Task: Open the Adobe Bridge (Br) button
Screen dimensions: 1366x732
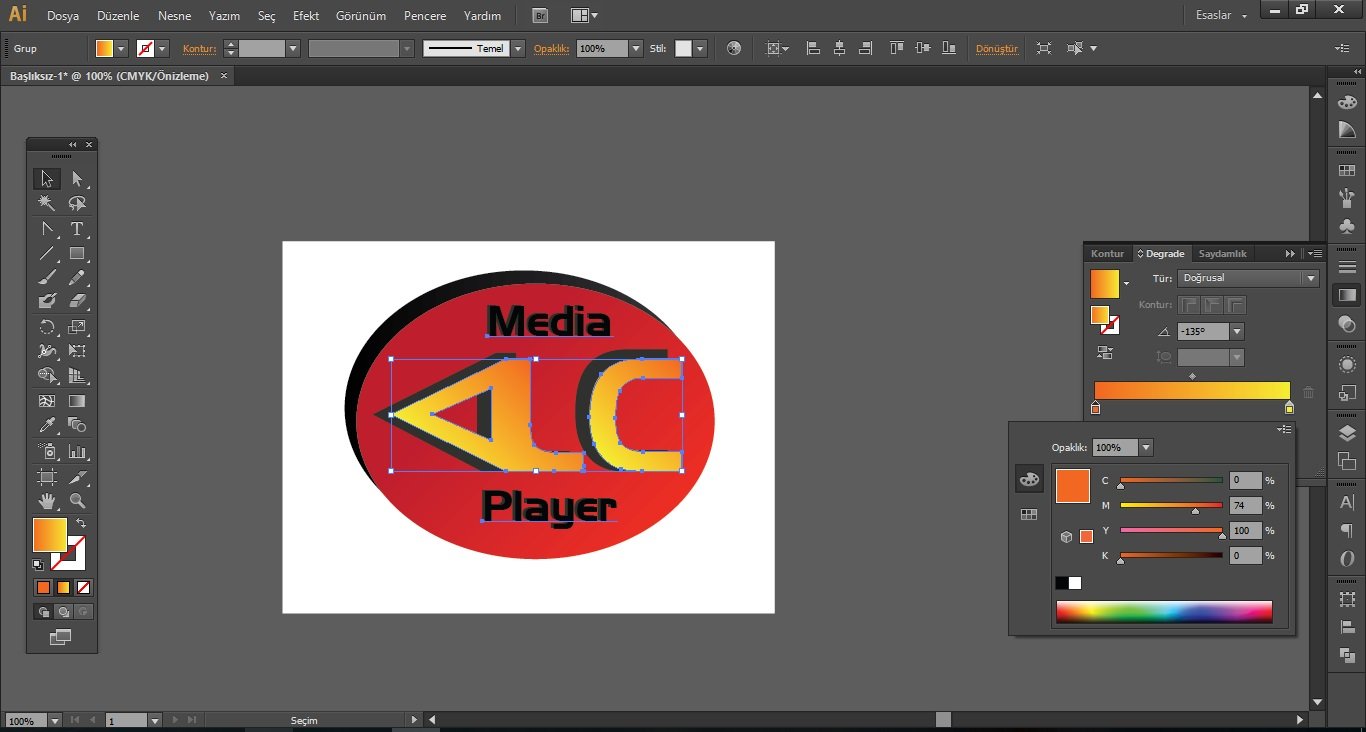Action: click(x=540, y=16)
